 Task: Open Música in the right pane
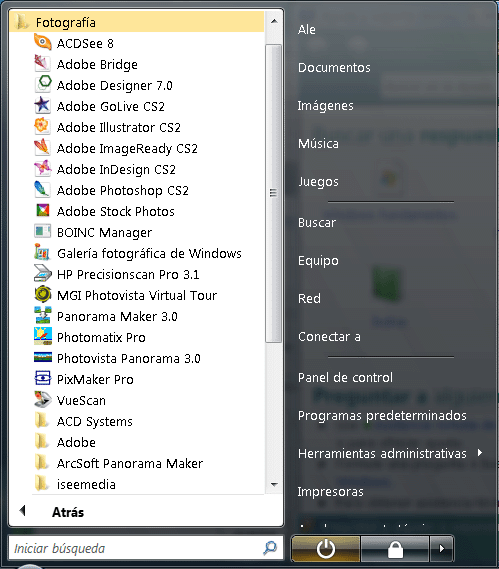coord(318,144)
